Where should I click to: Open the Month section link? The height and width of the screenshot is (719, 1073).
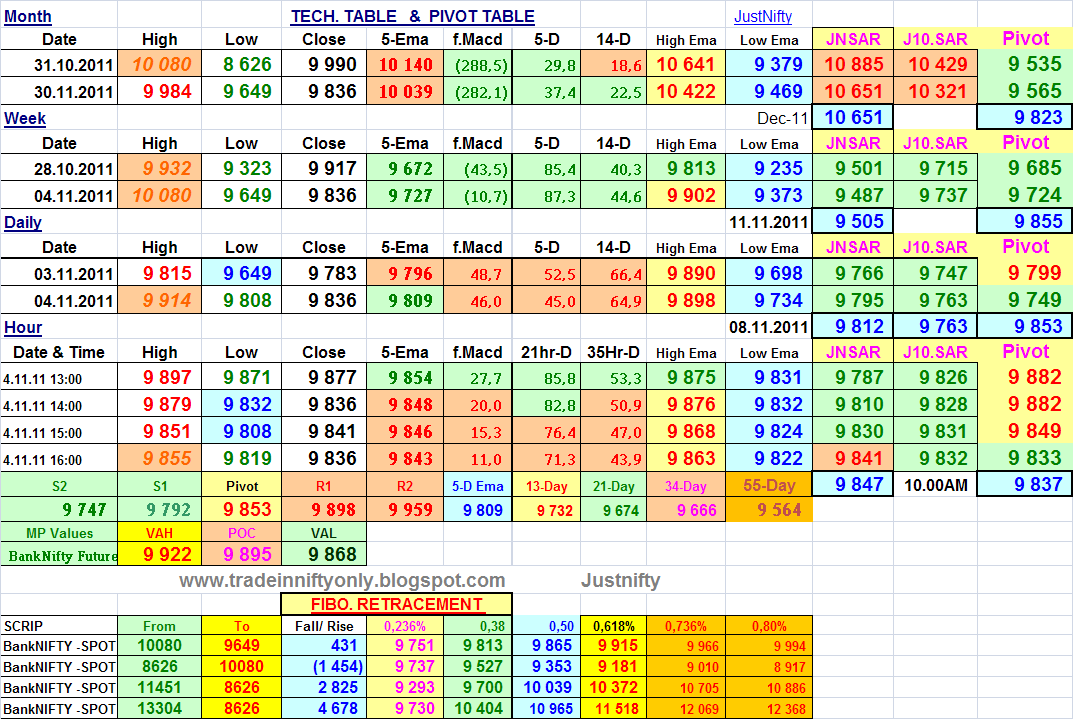(27, 16)
